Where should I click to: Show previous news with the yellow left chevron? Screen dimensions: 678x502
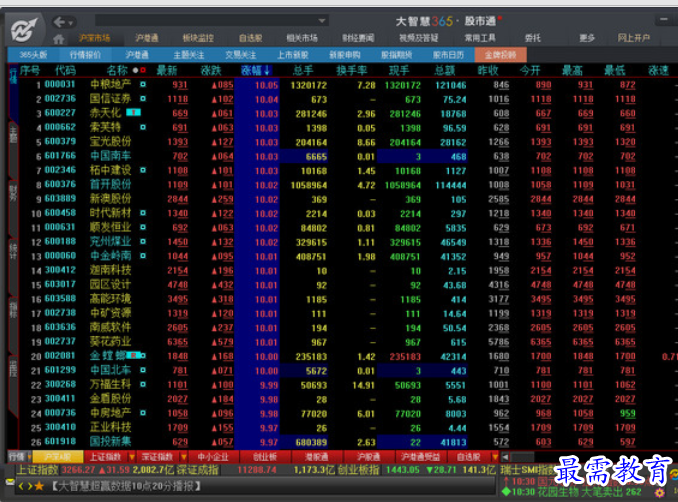point(21,486)
